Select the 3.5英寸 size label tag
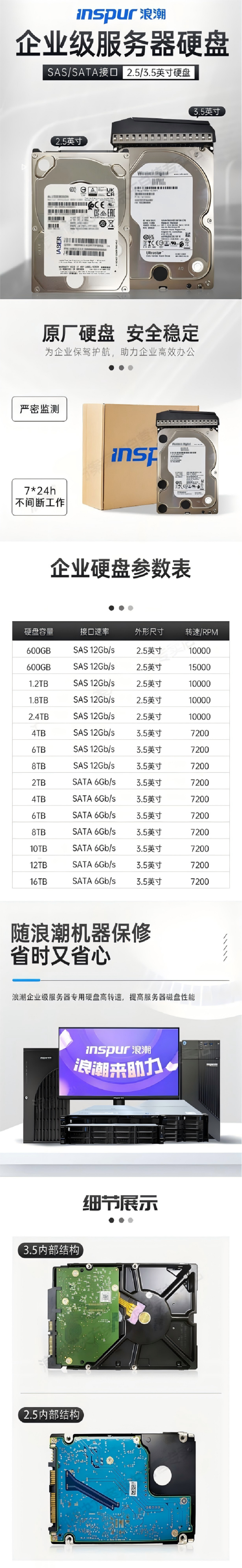The image size is (242, 1568). click(207, 111)
